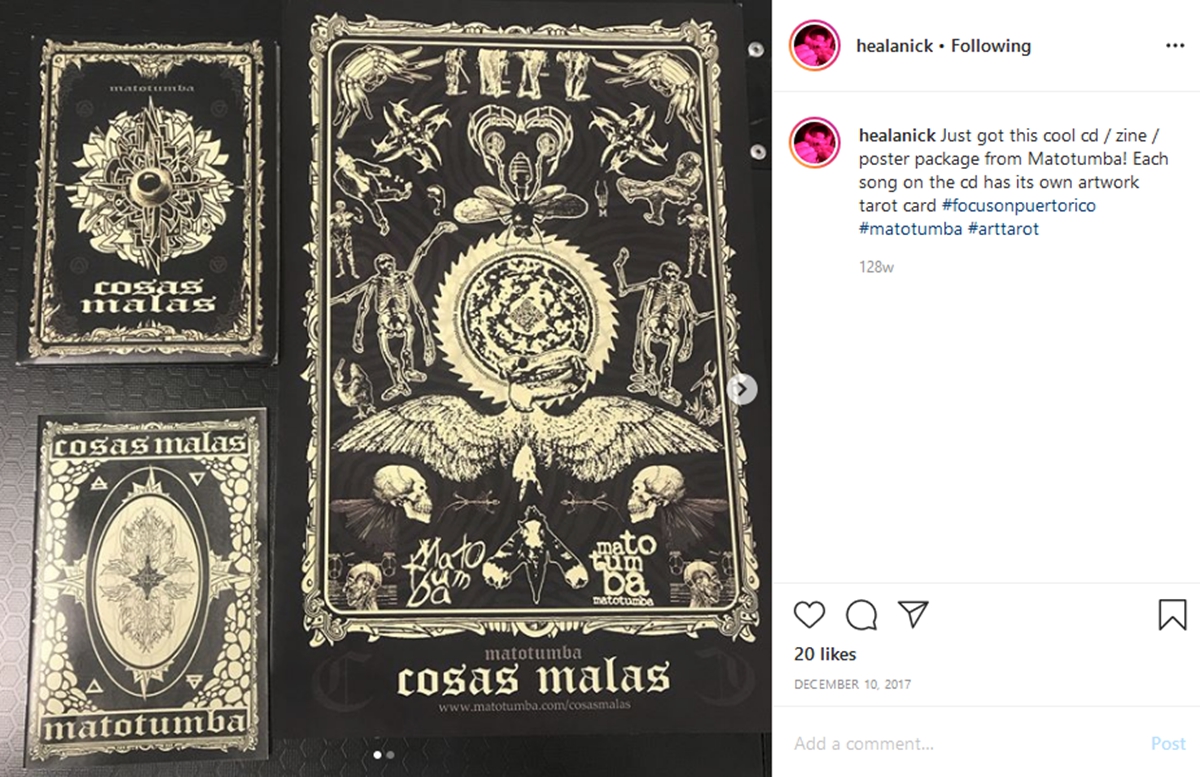Open the healanick username in the caption
Image resolution: width=1200 pixels, height=777 pixels.
(897, 136)
